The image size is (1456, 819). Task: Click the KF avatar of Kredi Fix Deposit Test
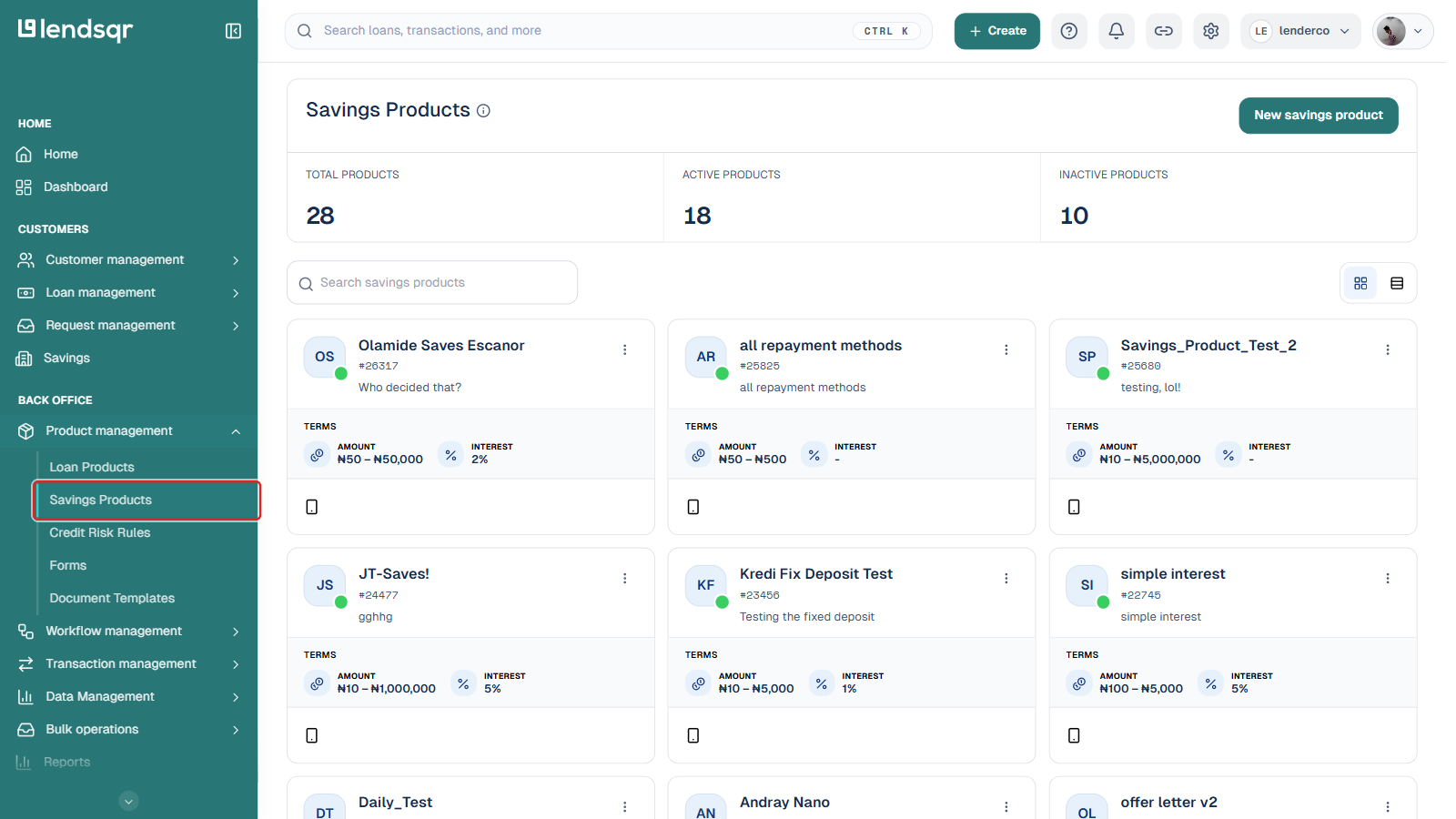pos(706,585)
